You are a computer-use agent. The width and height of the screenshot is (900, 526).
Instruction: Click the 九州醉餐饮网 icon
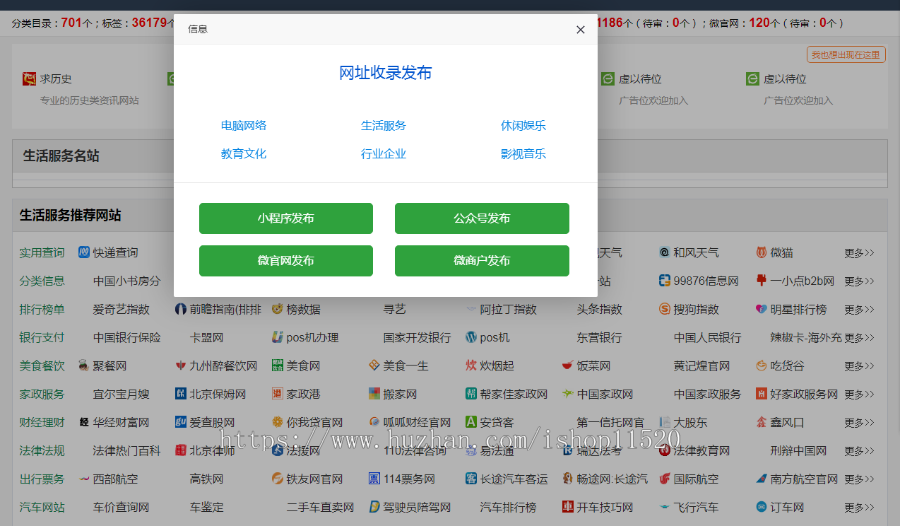tap(180, 365)
